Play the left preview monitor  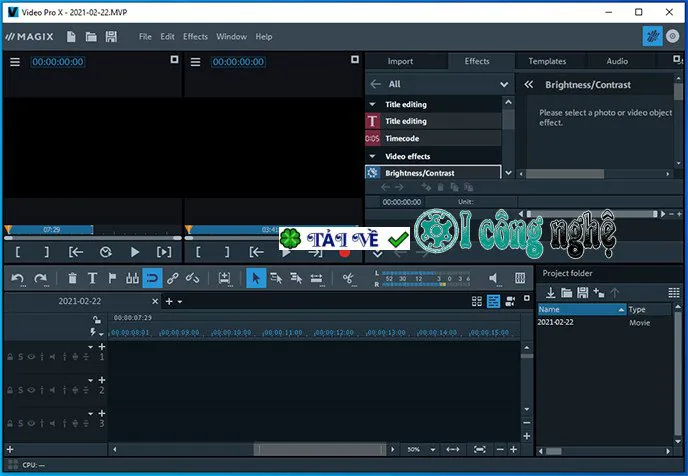(135, 252)
